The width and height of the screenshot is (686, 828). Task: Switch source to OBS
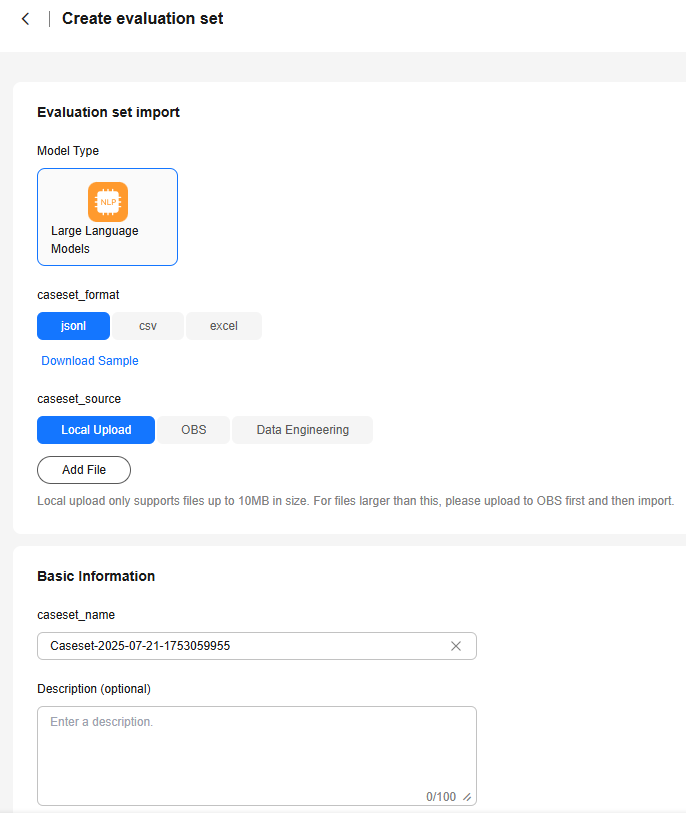(194, 430)
